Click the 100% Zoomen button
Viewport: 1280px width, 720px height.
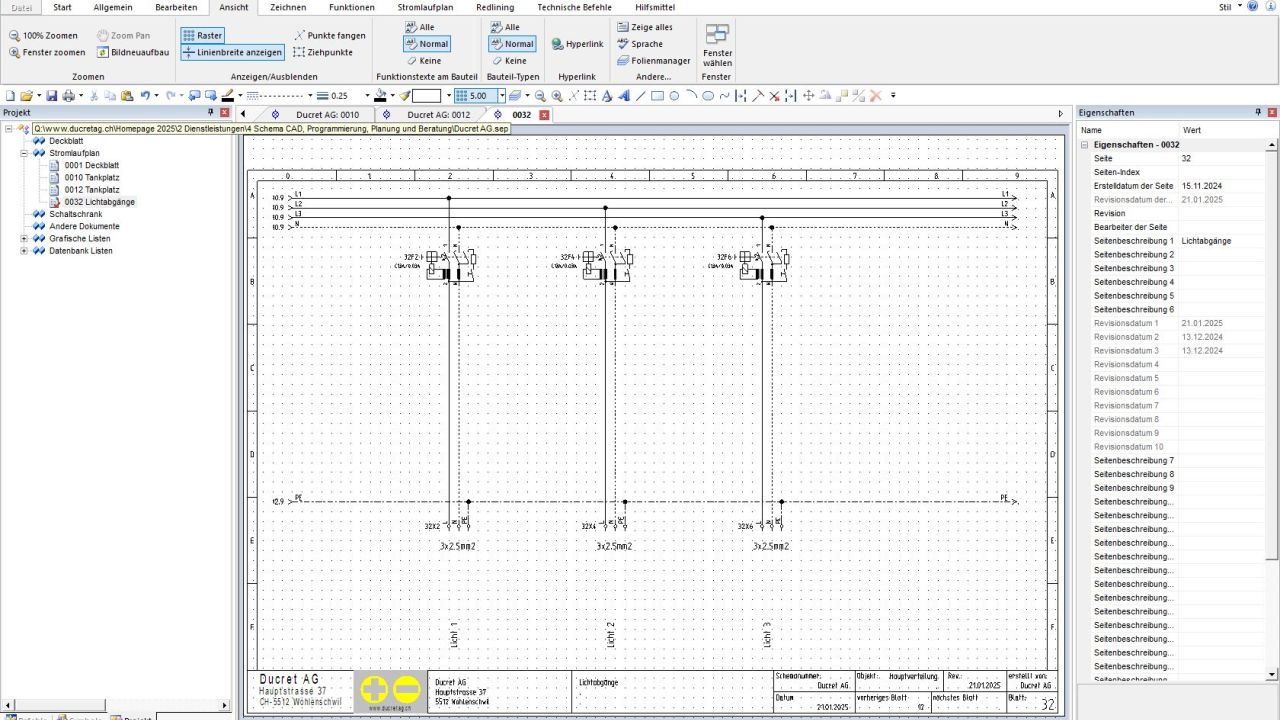[43, 35]
